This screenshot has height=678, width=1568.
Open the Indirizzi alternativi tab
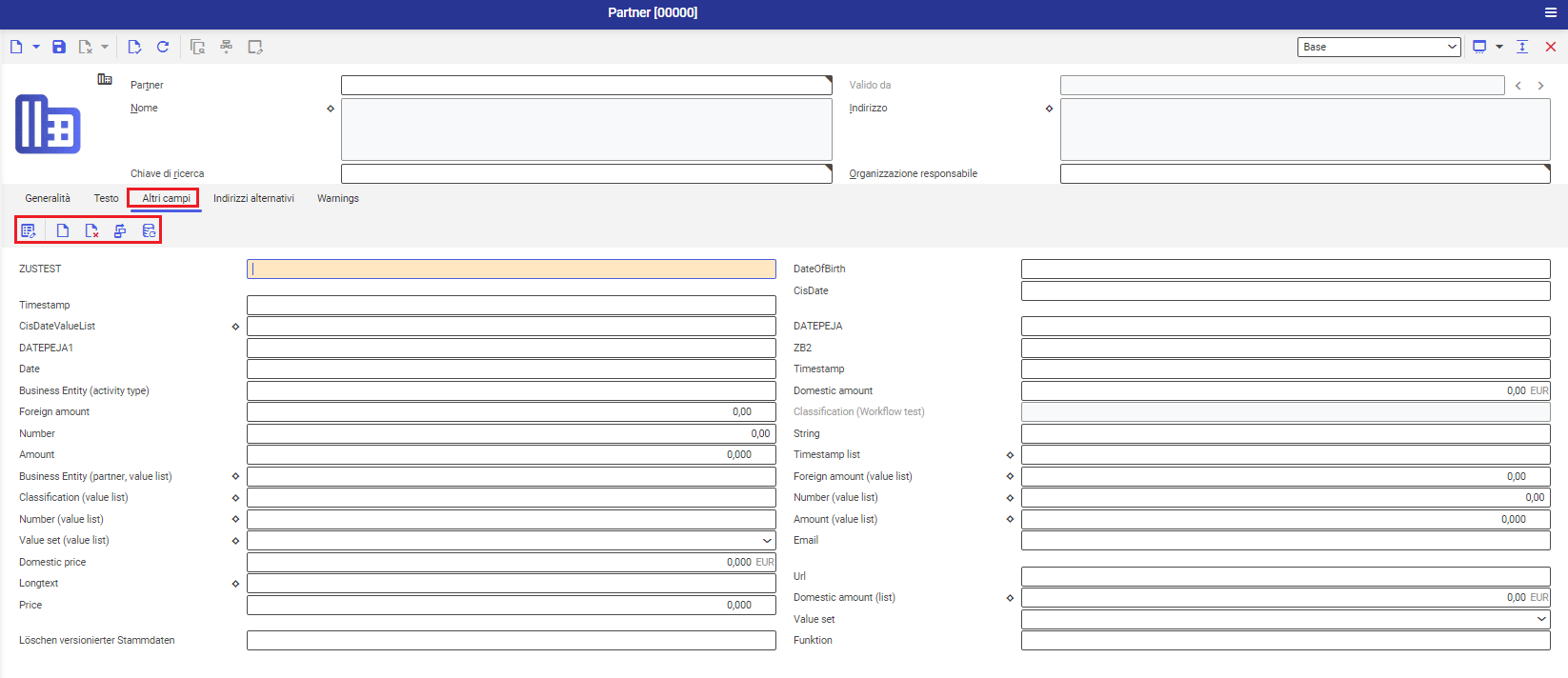[x=253, y=198]
